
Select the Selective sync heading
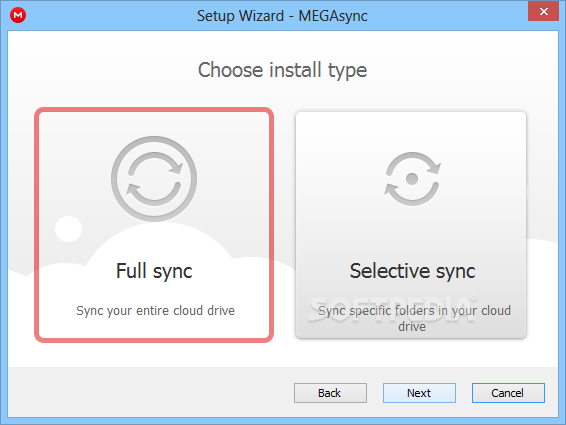click(412, 271)
